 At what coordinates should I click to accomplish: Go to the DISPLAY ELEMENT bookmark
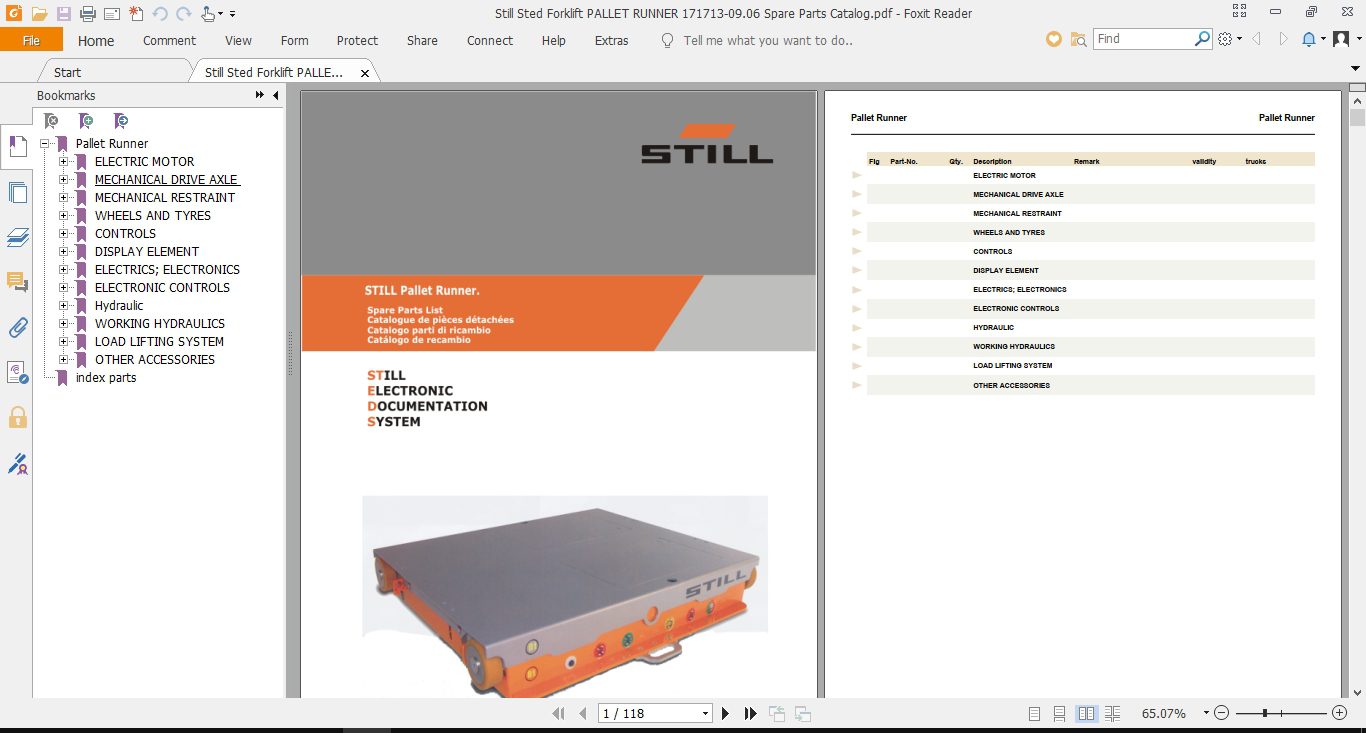(x=147, y=252)
